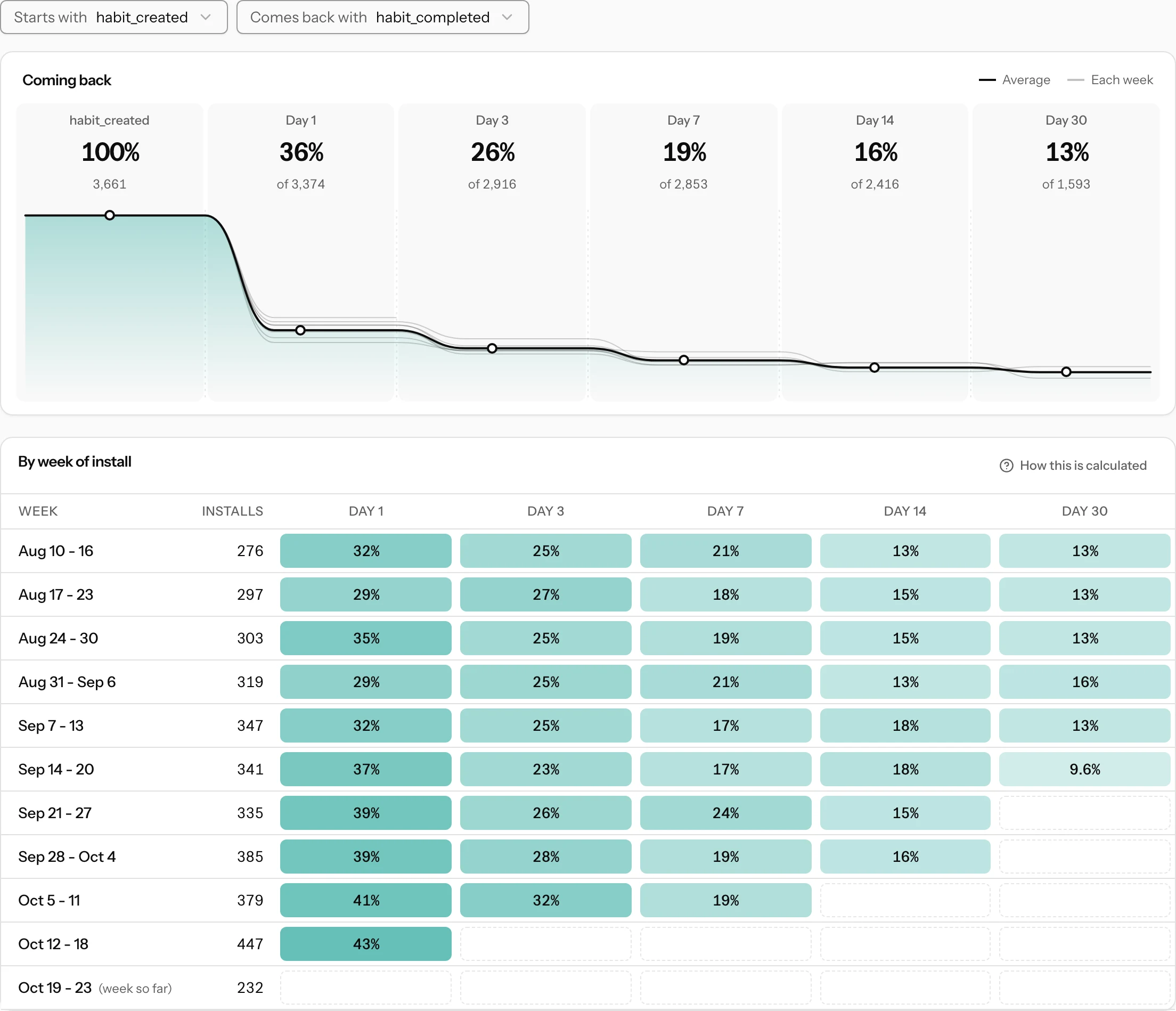Click the 9.6% Day 30 cell for Sep 14 - 20

tap(1084, 769)
